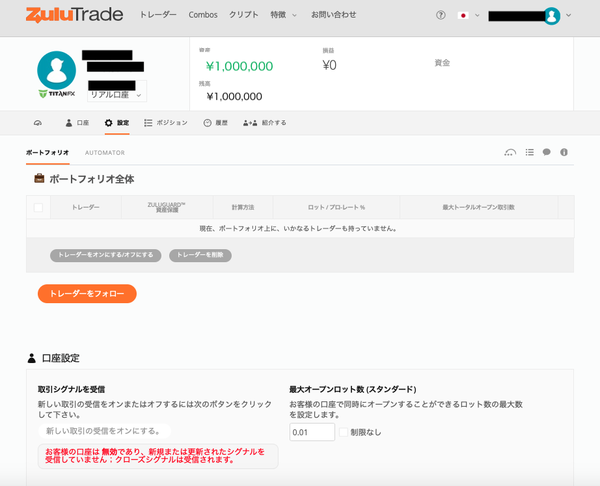This screenshot has height=486, width=600.
Task: Click the large profile avatar picture
Action: coord(57,70)
